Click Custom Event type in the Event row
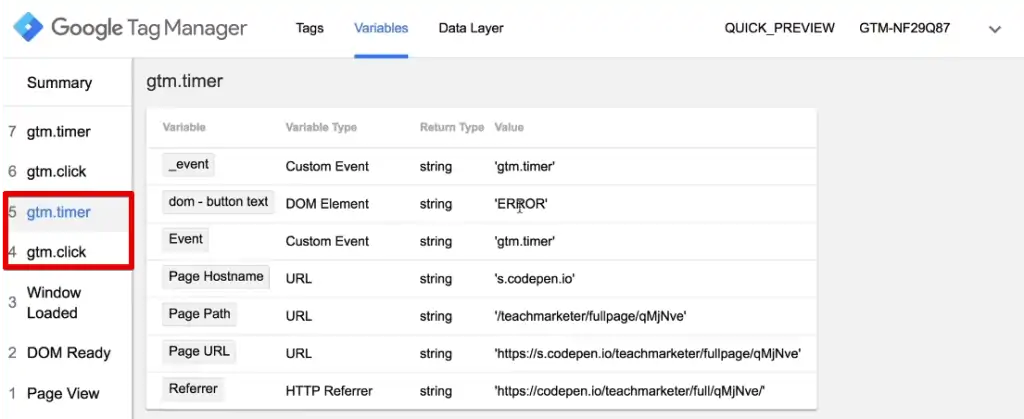Viewport: 1024px width, 419px height. (327, 241)
